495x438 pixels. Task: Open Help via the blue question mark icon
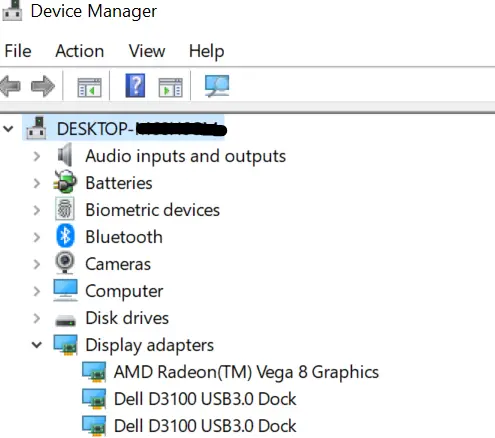click(135, 86)
